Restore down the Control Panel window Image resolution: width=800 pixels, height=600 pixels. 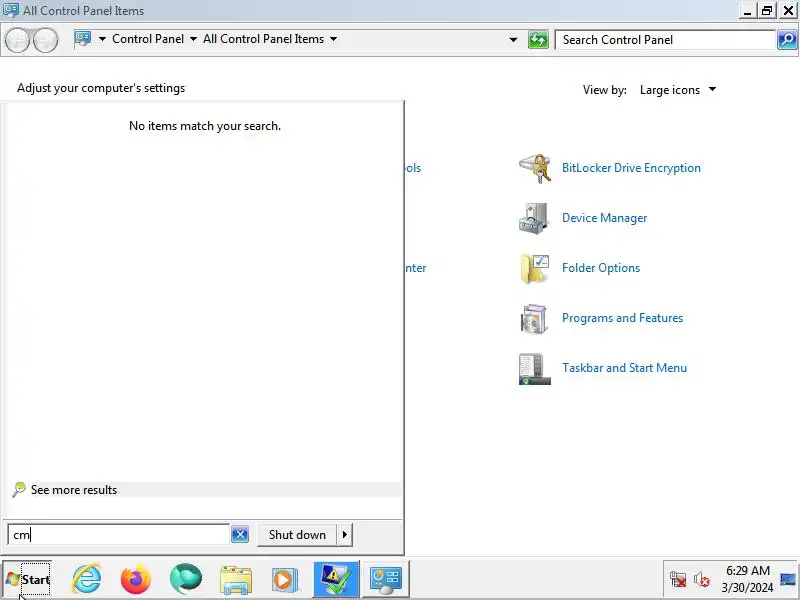pyautogui.click(x=767, y=10)
